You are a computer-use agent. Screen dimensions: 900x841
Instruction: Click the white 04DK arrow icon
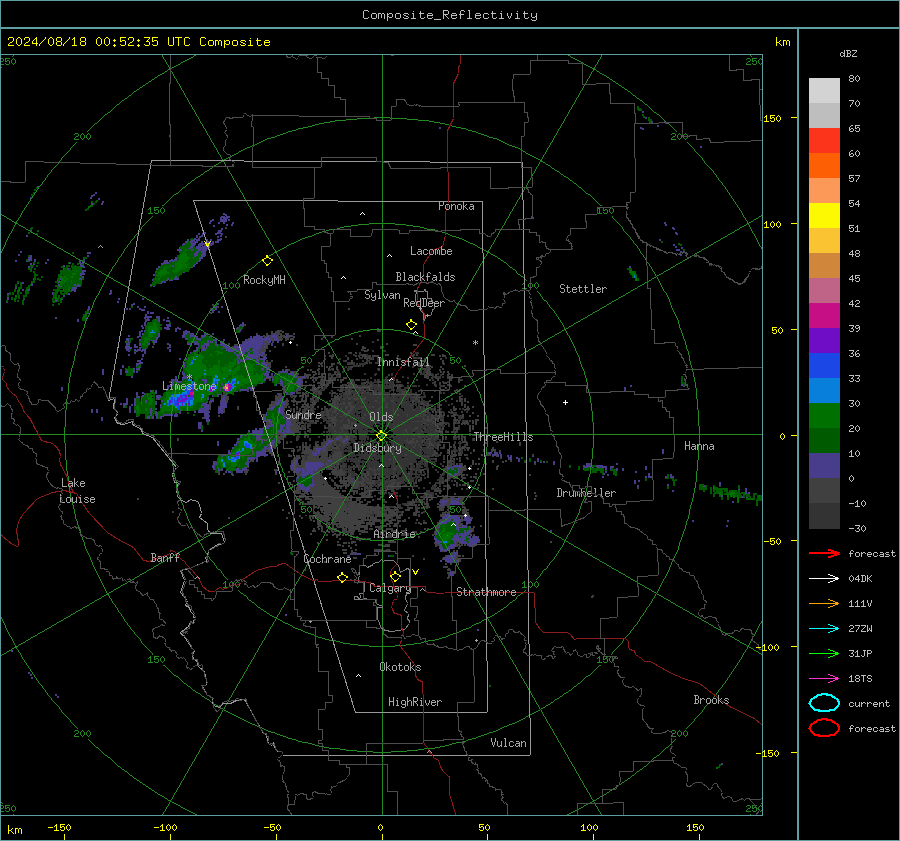(x=824, y=578)
